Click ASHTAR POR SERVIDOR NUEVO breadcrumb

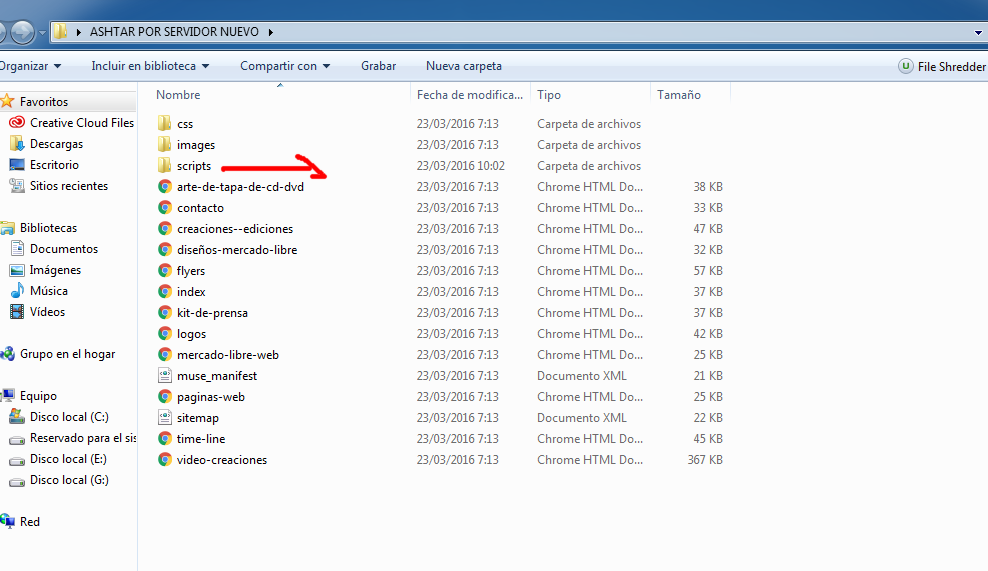pyautogui.click(x=174, y=32)
